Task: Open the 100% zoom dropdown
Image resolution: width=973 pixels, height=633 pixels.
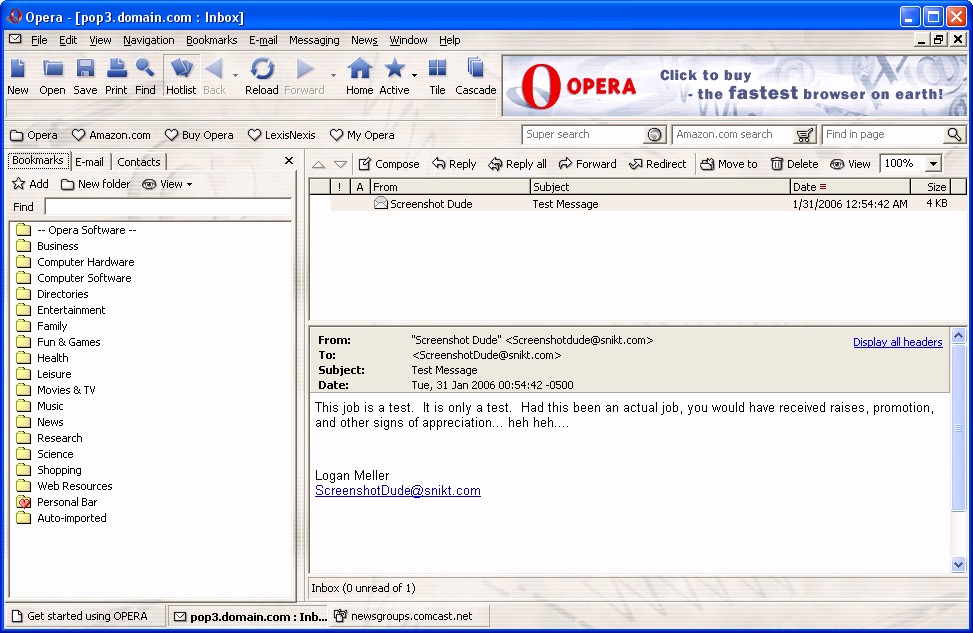Action: pos(933,164)
